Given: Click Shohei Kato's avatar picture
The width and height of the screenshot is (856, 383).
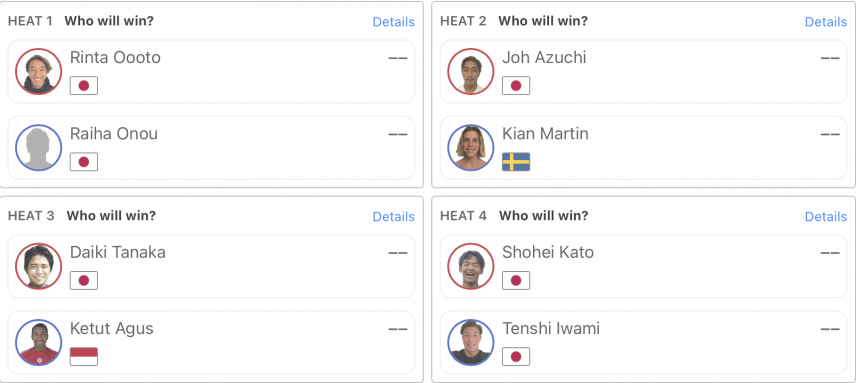Looking at the screenshot, I should coord(471,266).
